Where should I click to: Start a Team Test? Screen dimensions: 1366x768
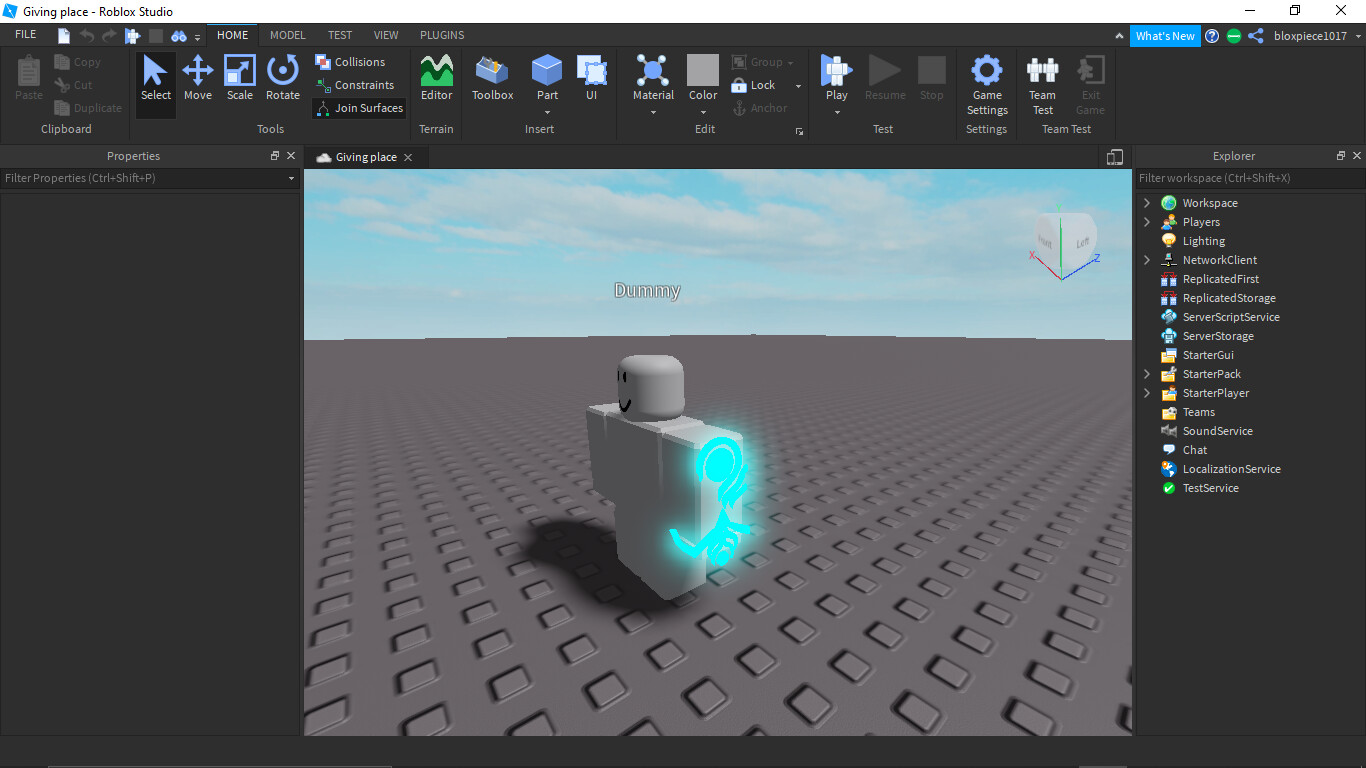pyautogui.click(x=1043, y=85)
